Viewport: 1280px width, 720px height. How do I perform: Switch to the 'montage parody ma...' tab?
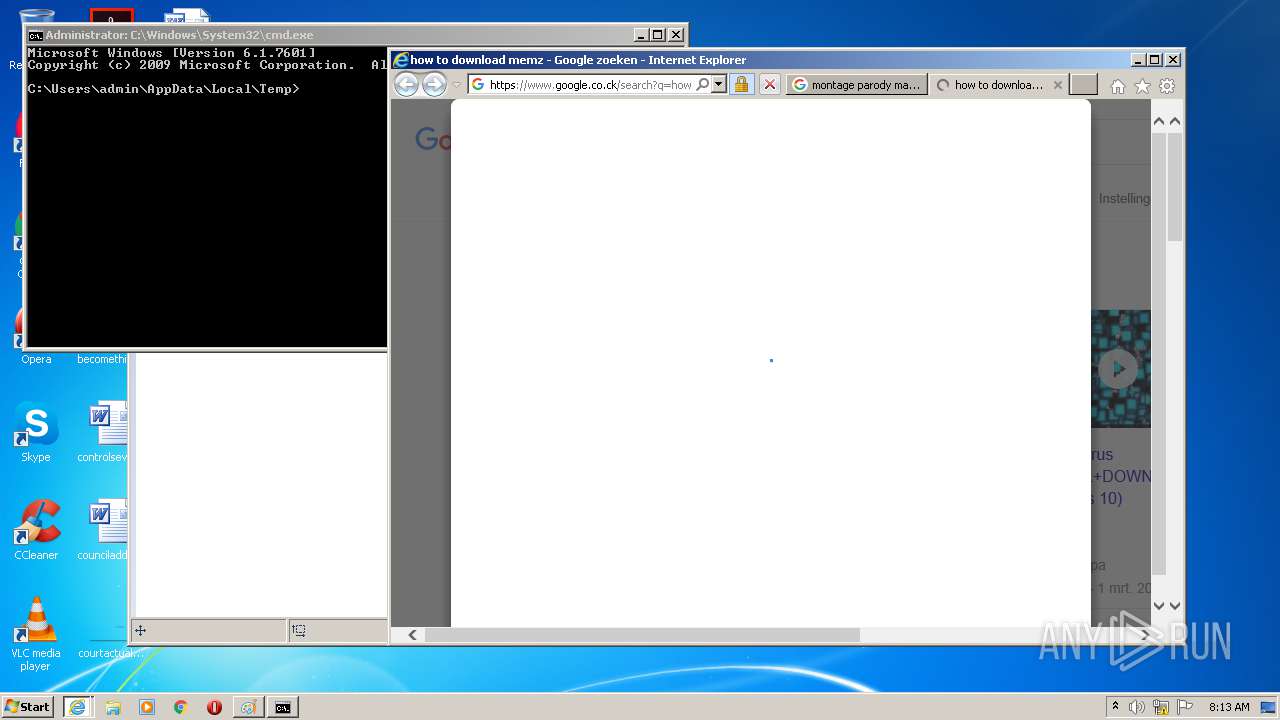tap(857, 85)
